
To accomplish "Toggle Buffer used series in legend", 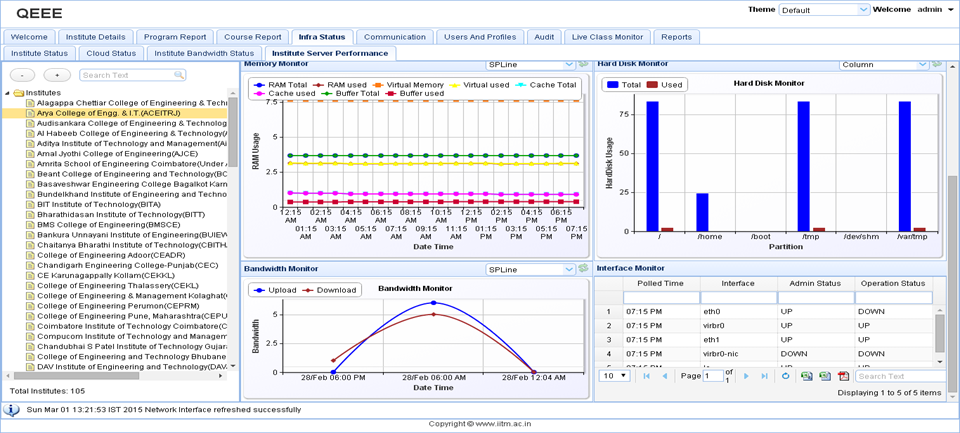I will (414, 93).
